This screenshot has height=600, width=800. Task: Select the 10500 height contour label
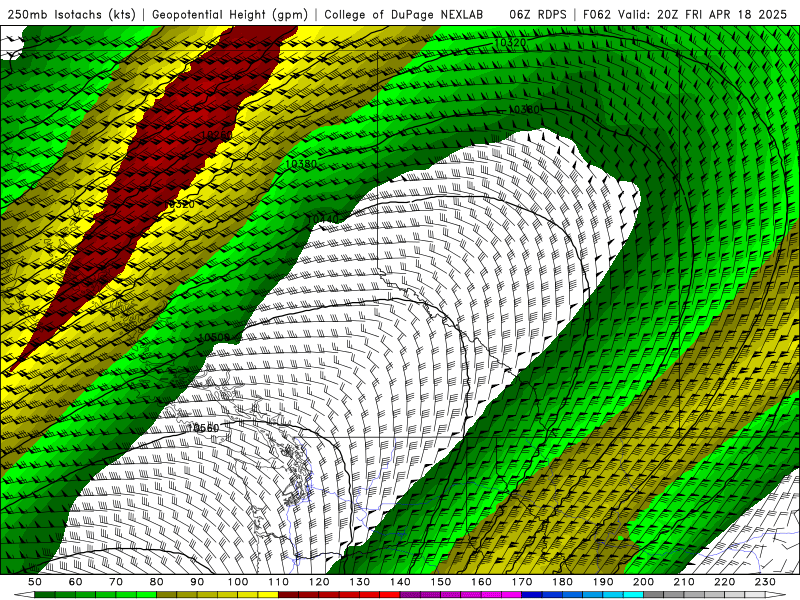coord(214,337)
